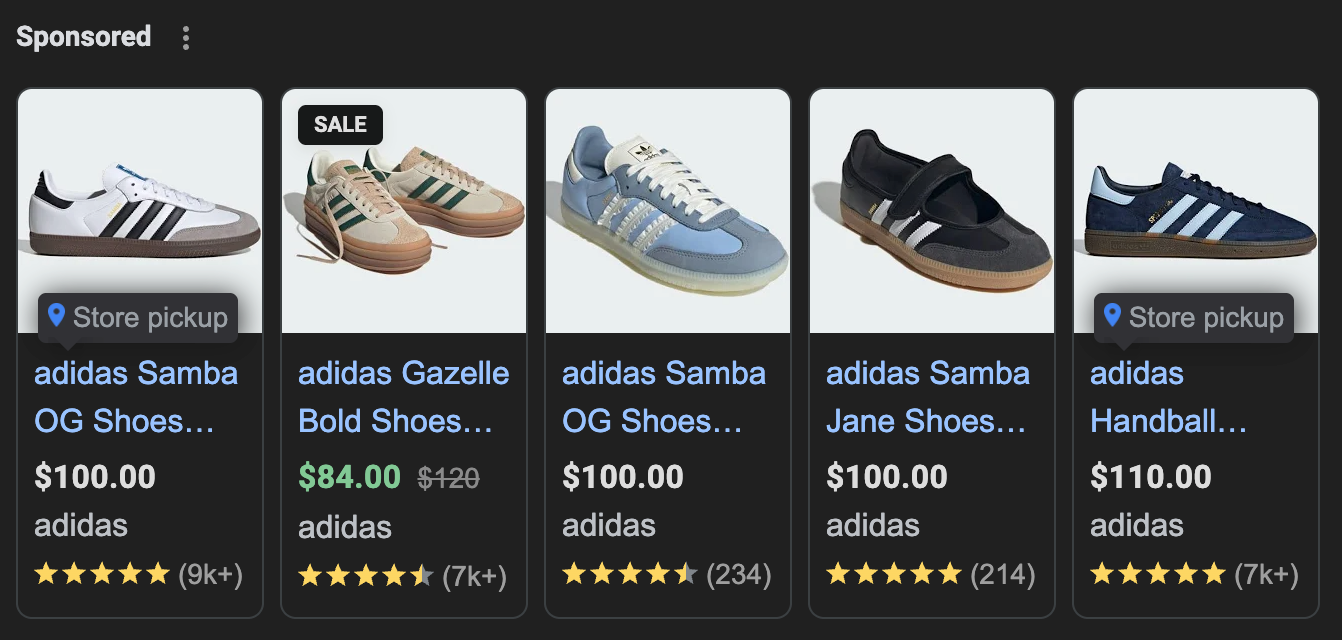This screenshot has height=640, width=1342.
Task: Click the $110.00 price on Handball shoe
Action: tap(1150, 477)
